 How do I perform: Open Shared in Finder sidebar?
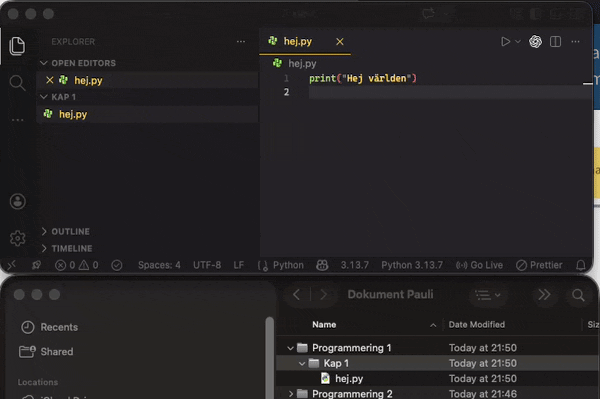point(47,352)
